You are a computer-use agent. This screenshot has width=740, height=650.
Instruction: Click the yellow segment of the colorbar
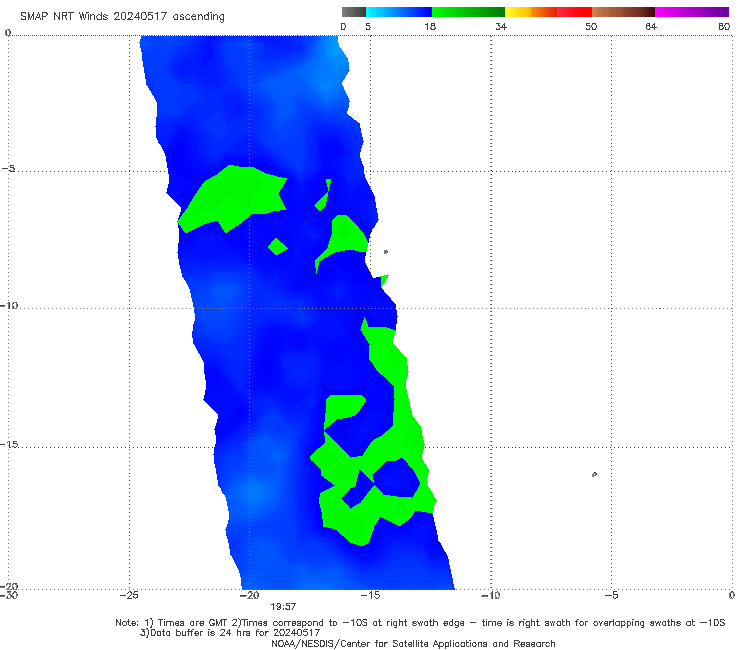tap(518, 12)
